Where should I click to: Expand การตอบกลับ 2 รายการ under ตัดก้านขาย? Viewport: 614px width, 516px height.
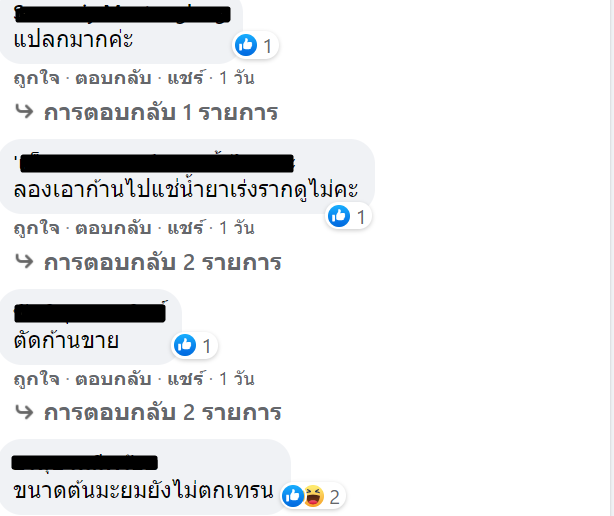point(163,413)
